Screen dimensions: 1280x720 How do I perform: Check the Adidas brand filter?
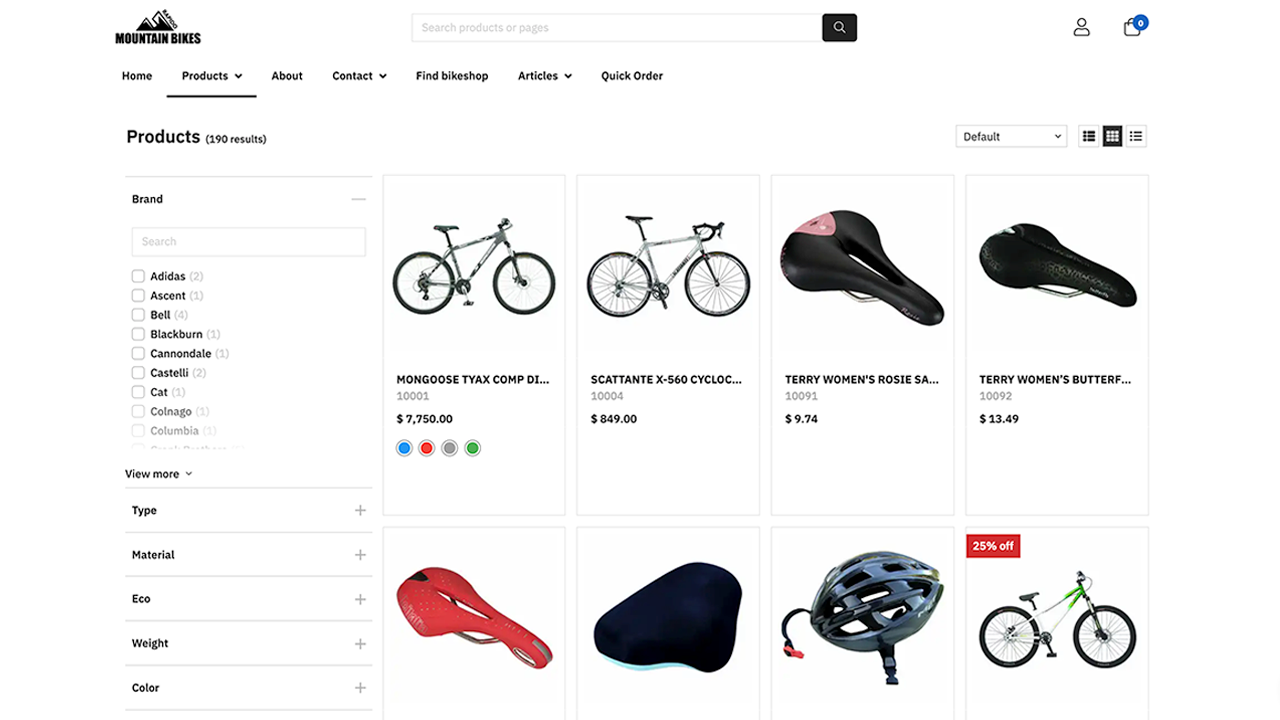pyautogui.click(x=137, y=276)
